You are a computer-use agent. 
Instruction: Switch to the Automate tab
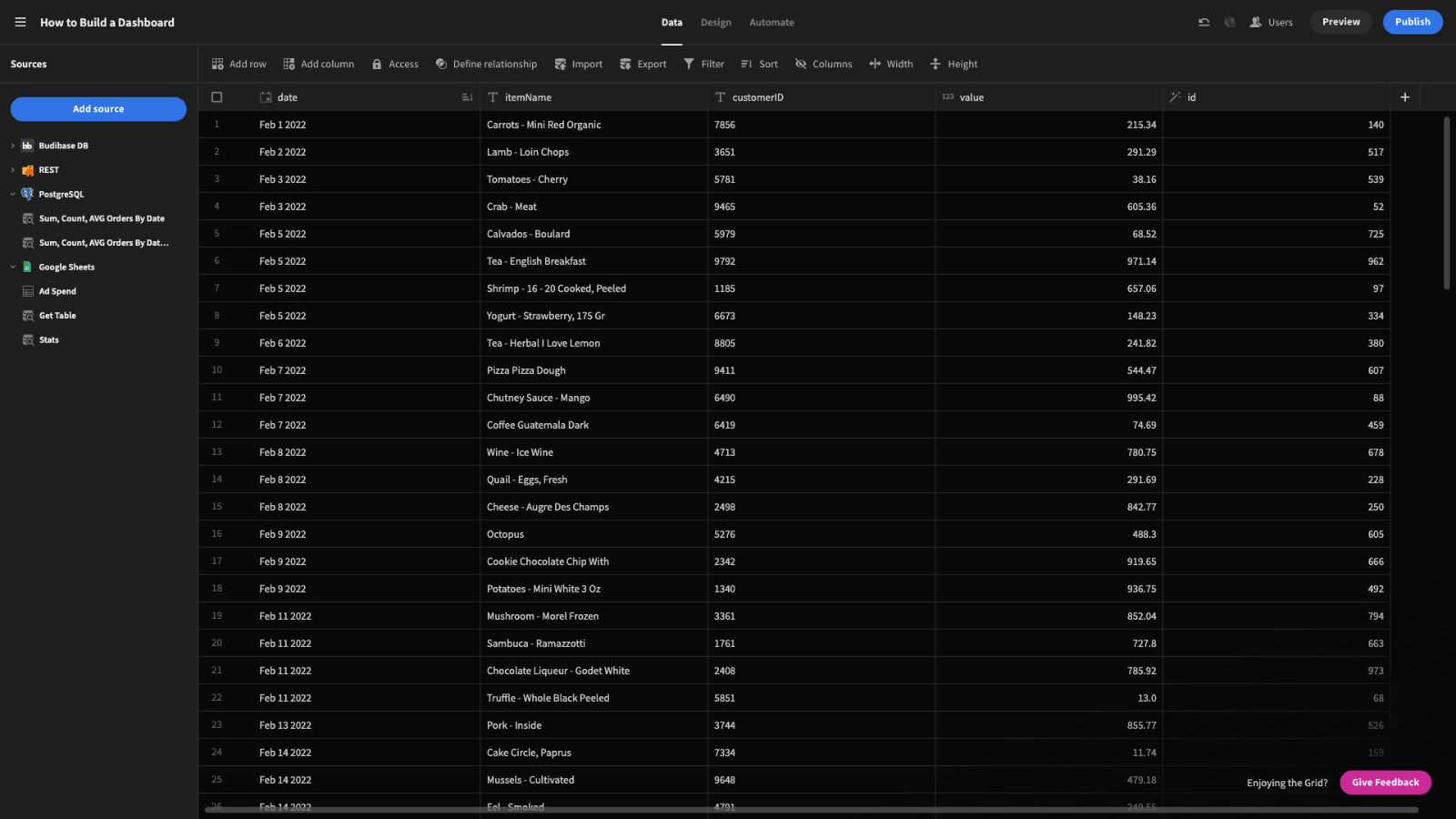(772, 22)
